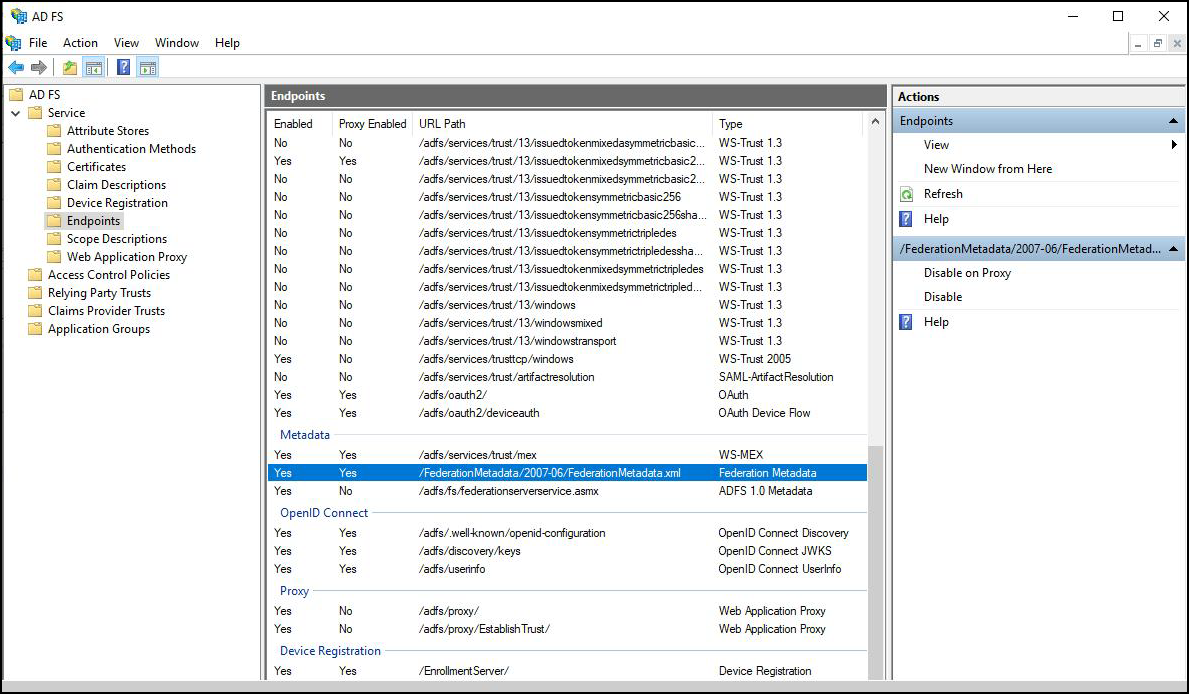Viewport: 1189px width, 694px height.
Task: Click the Back arrow in the toolbar
Action: pyautogui.click(x=16, y=68)
